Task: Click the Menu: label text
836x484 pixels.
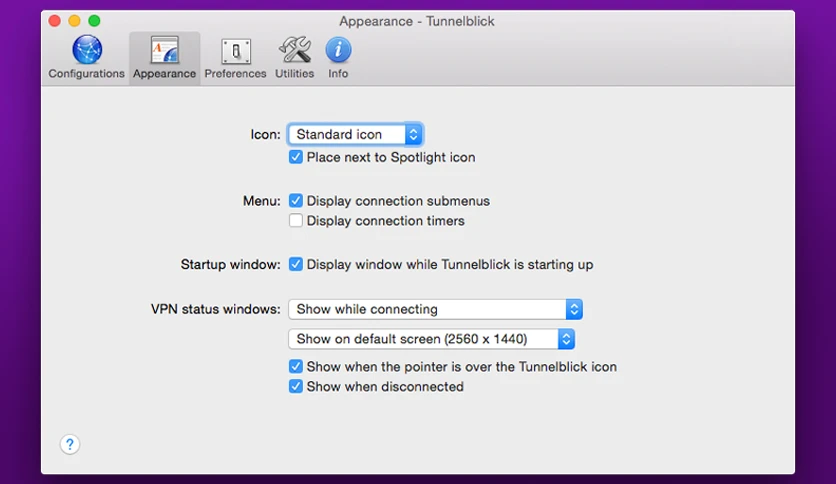Action: coord(261,201)
